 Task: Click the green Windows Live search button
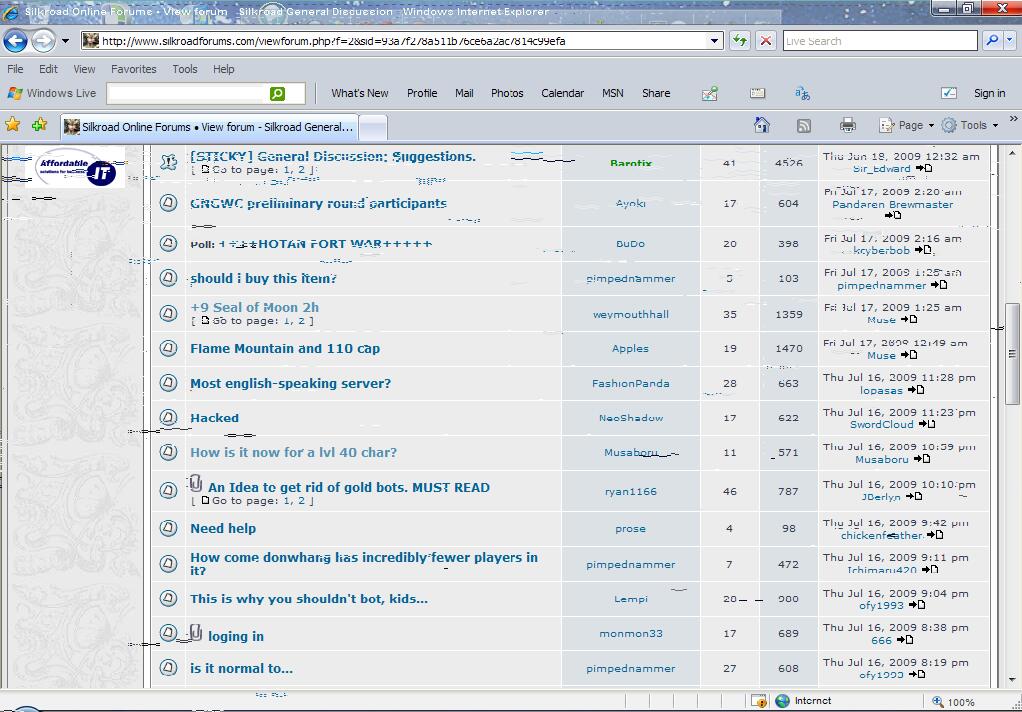pyautogui.click(x=277, y=93)
